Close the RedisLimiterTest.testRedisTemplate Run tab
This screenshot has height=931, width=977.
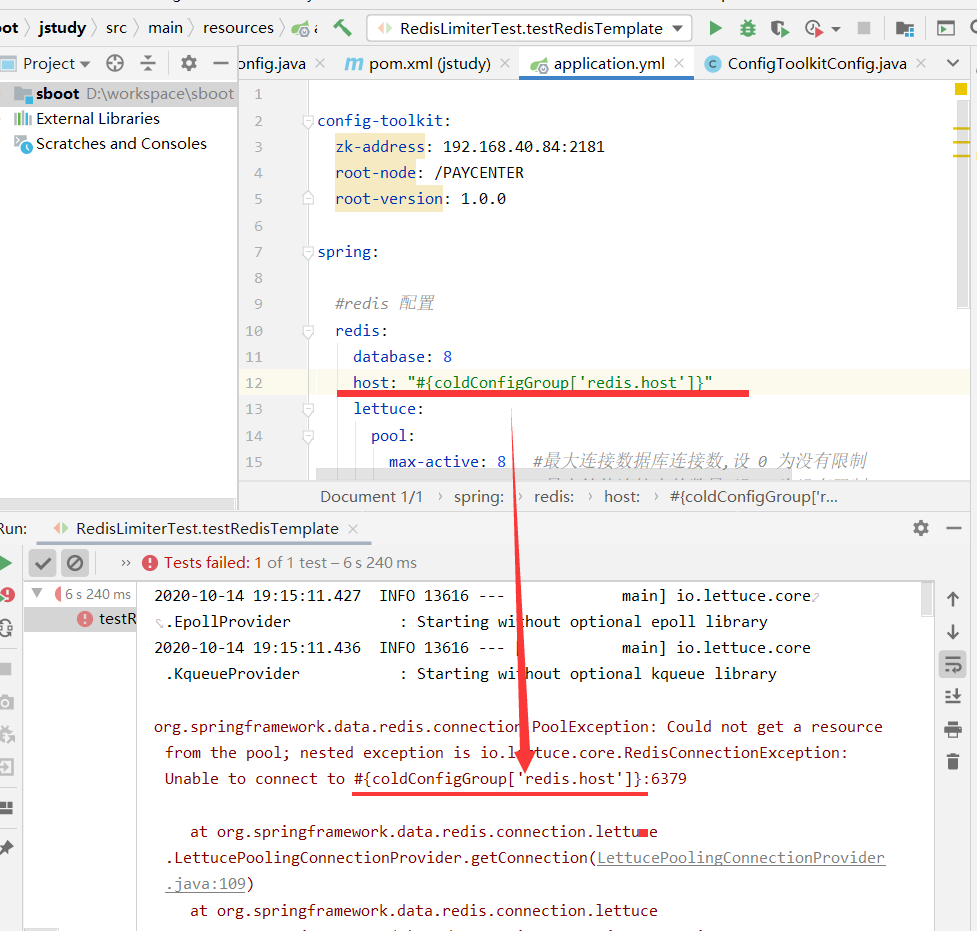point(353,529)
